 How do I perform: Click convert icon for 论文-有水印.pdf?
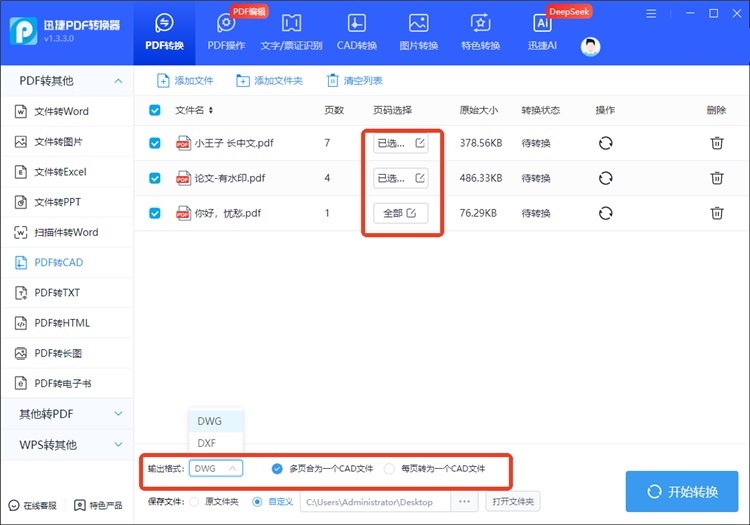(x=606, y=178)
